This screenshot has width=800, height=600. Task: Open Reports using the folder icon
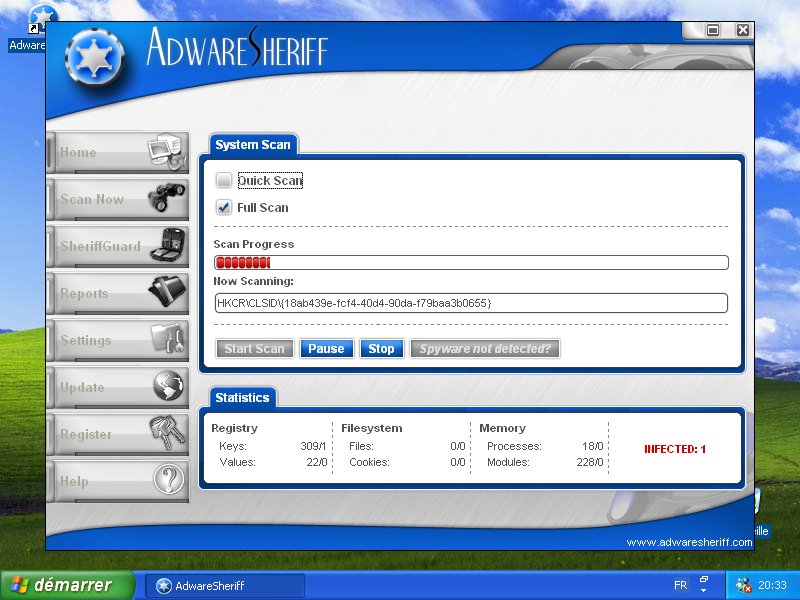pos(167,291)
